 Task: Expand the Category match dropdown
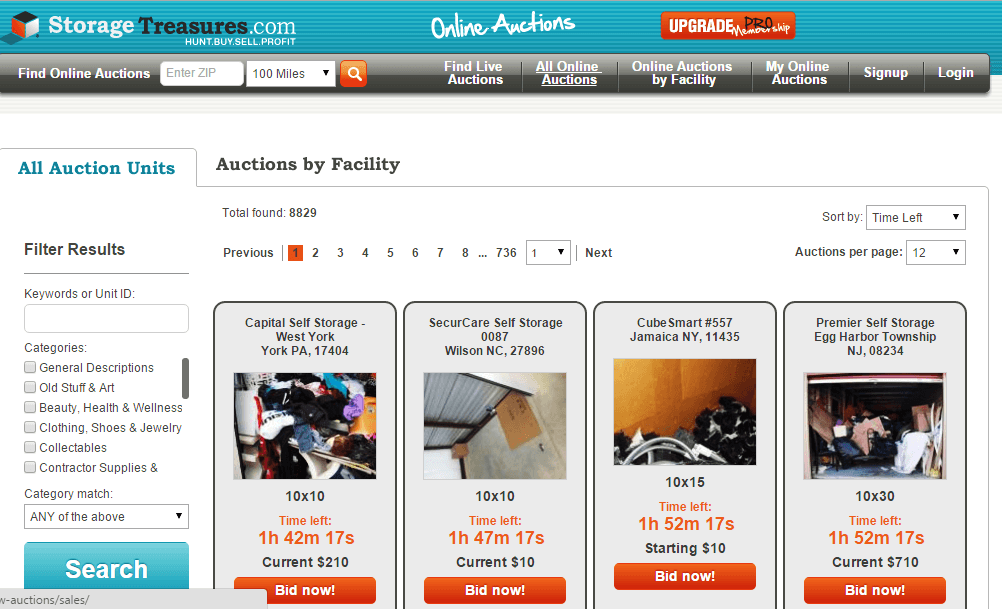click(x=106, y=516)
